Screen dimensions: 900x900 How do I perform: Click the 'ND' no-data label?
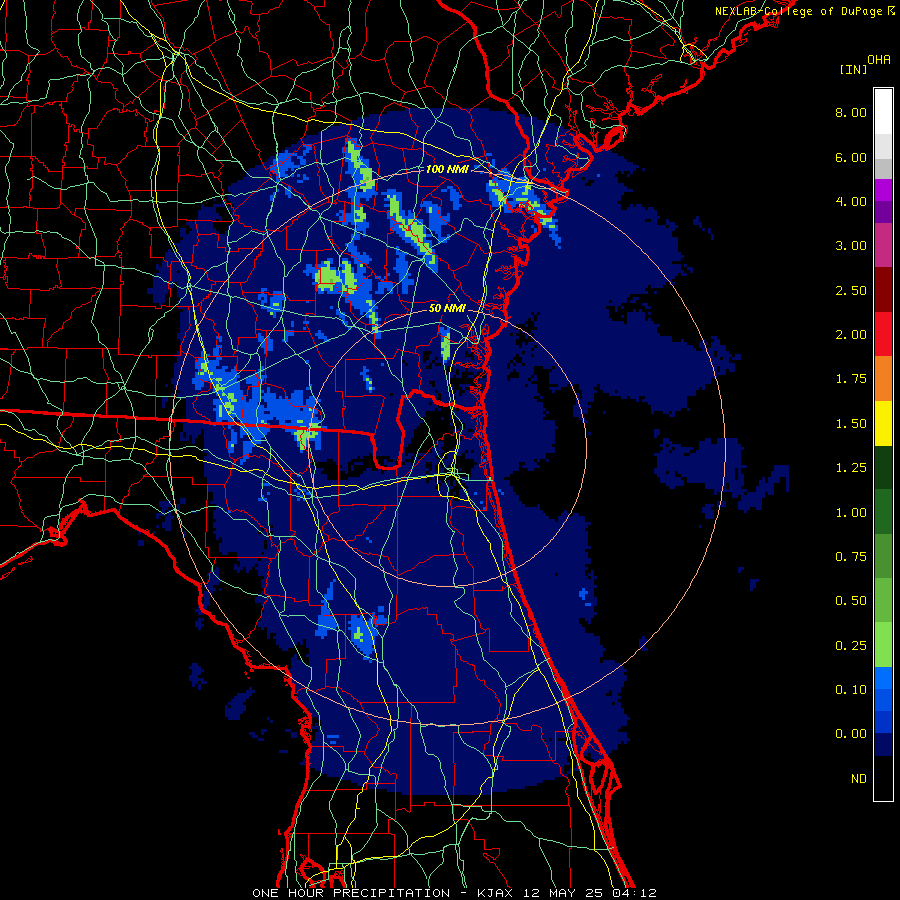pyautogui.click(x=859, y=779)
